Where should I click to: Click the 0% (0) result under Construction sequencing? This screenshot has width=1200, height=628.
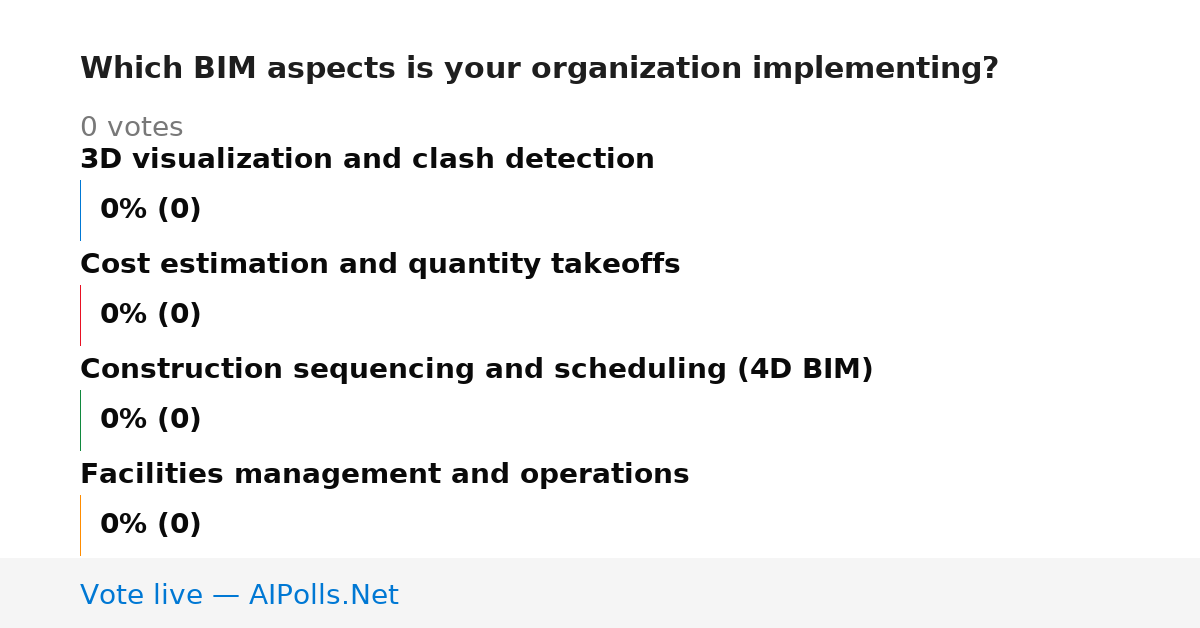(x=151, y=420)
